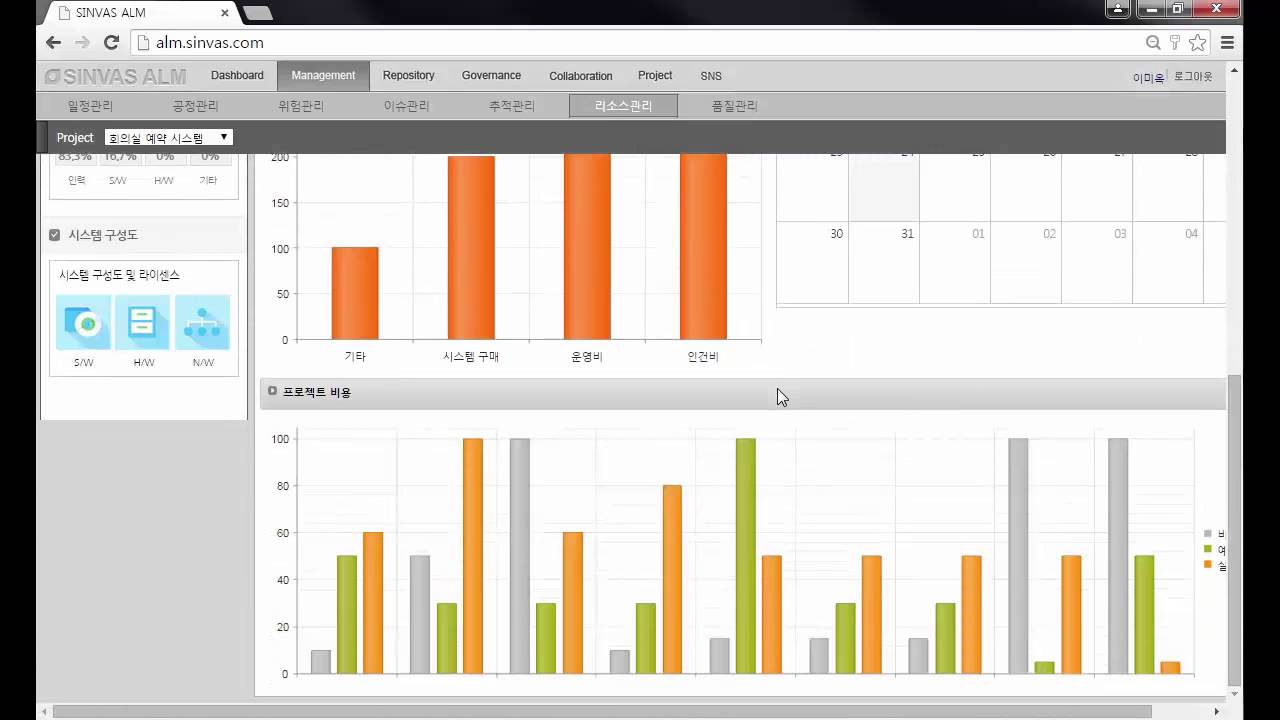Collapse the 프로젝트 비용 section
The image size is (1280, 720).
[x=272, y=391]
